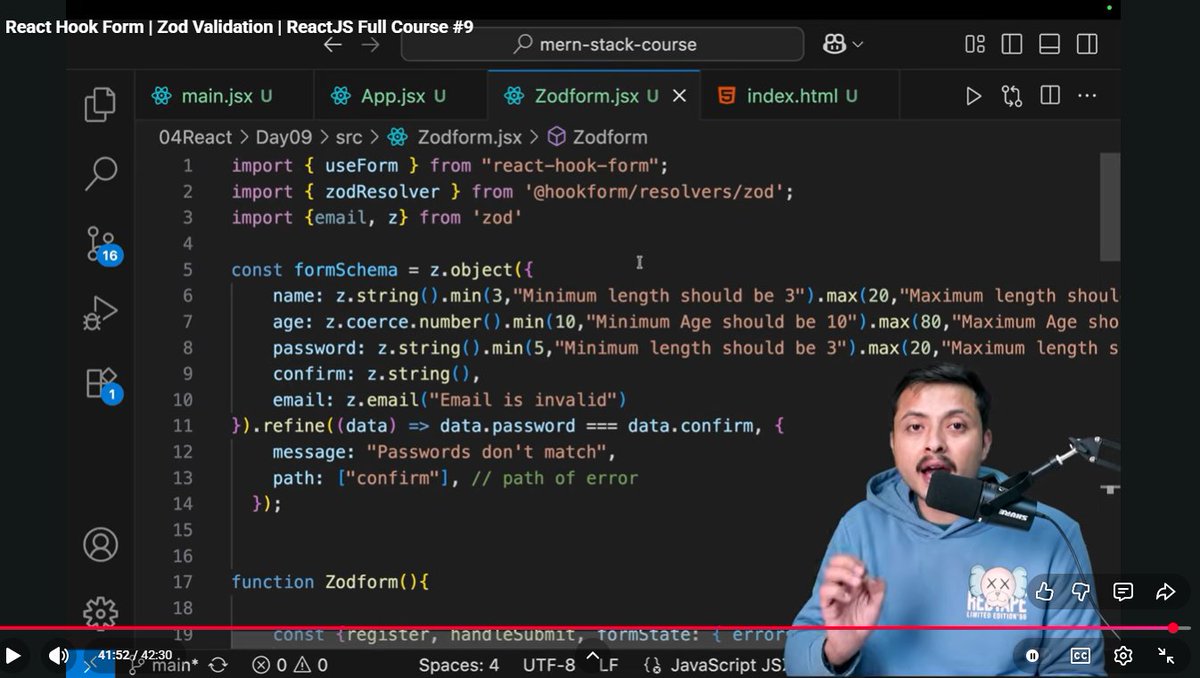Click 'function Zodform(){' on line 17
Image resolution: width=1200 pixels, height=678 pixels.
[330, 582]
